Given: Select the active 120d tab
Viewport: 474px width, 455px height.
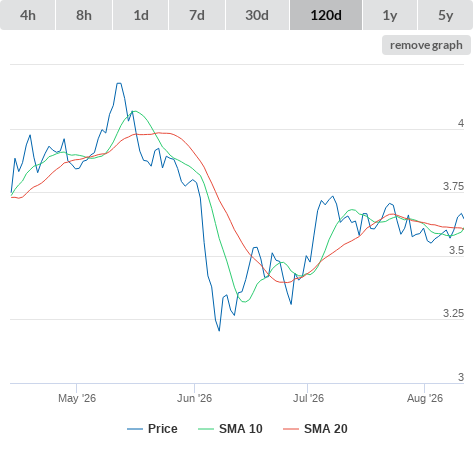Looking at the screenshot, I should click(326, 15).
